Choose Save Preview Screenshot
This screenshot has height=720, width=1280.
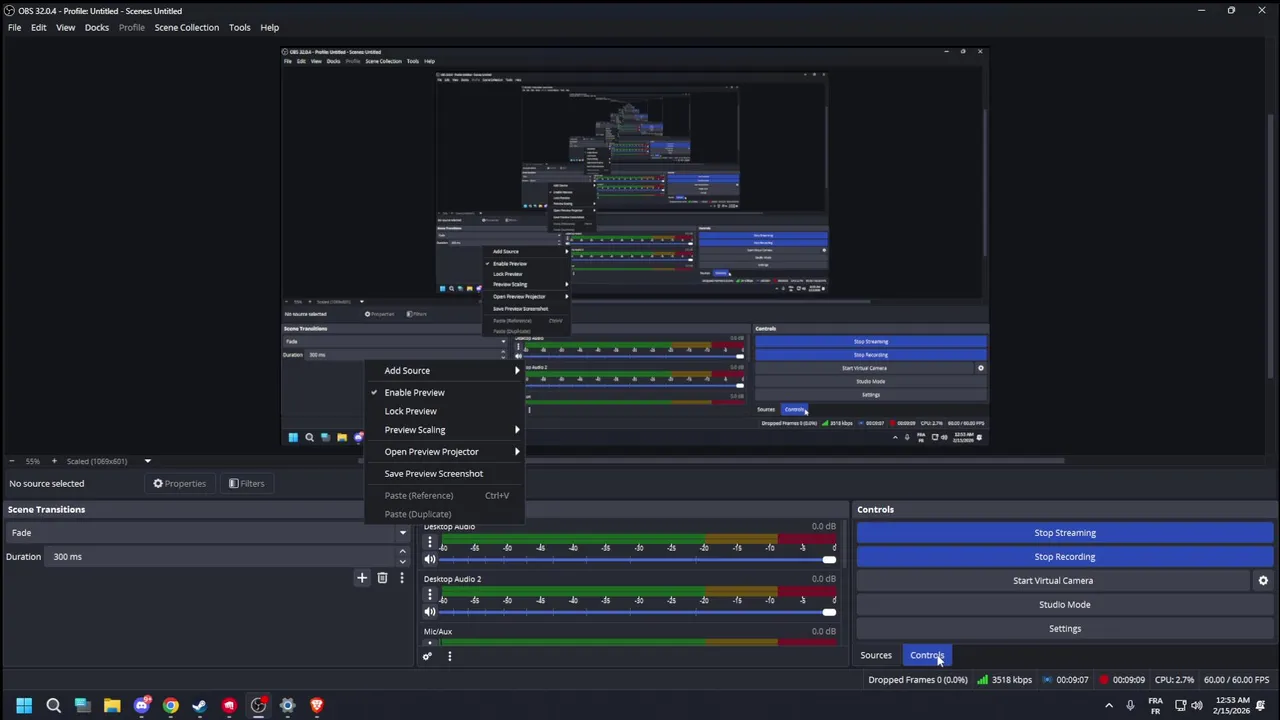pos(445,474)
